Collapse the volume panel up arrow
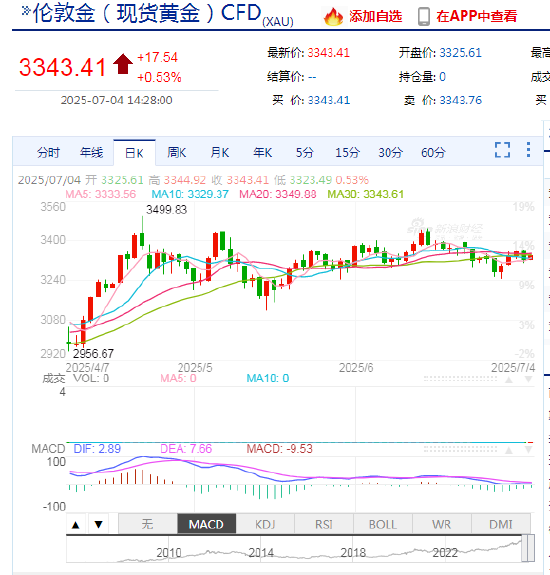Image resolution: width=550 pixels, height=575 pixels. [x=509, y=380]
